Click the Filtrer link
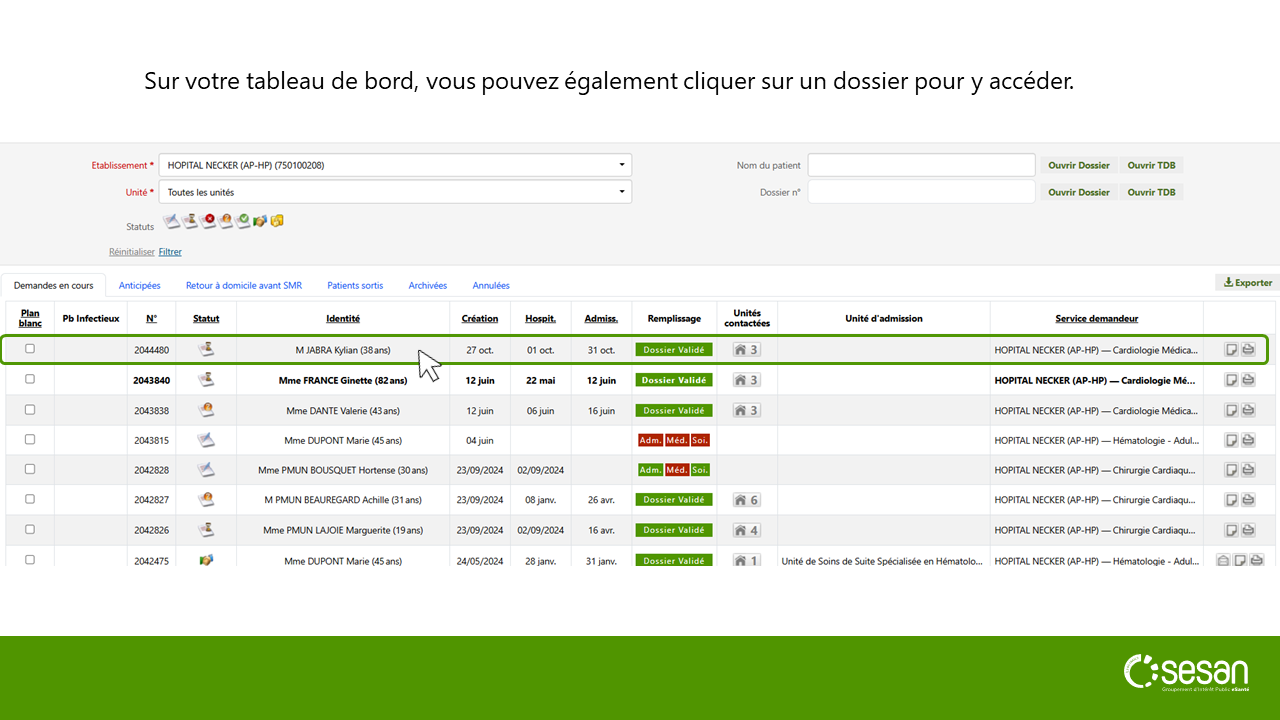 [x=170, y=252]
